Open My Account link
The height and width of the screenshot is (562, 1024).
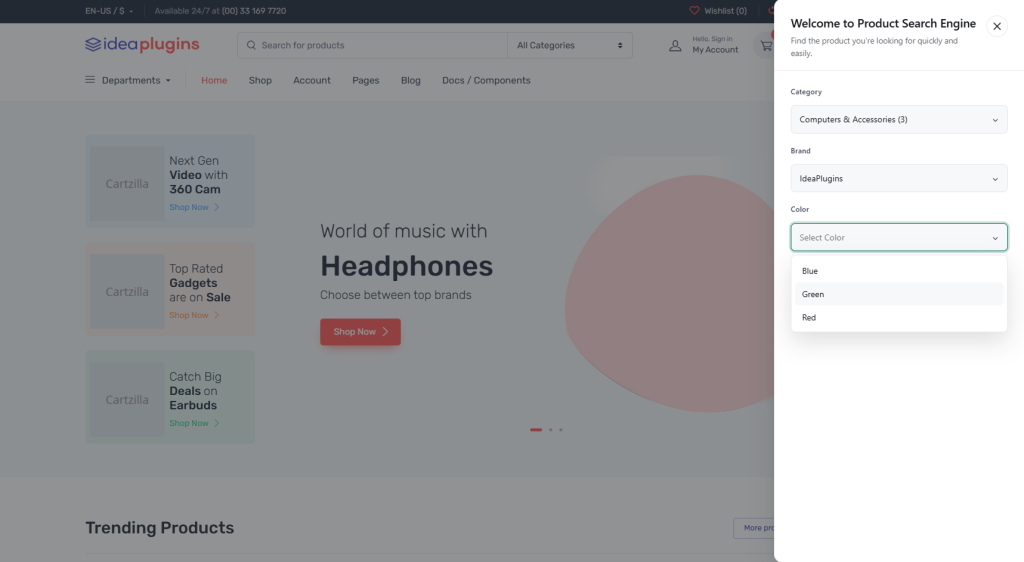715,50
